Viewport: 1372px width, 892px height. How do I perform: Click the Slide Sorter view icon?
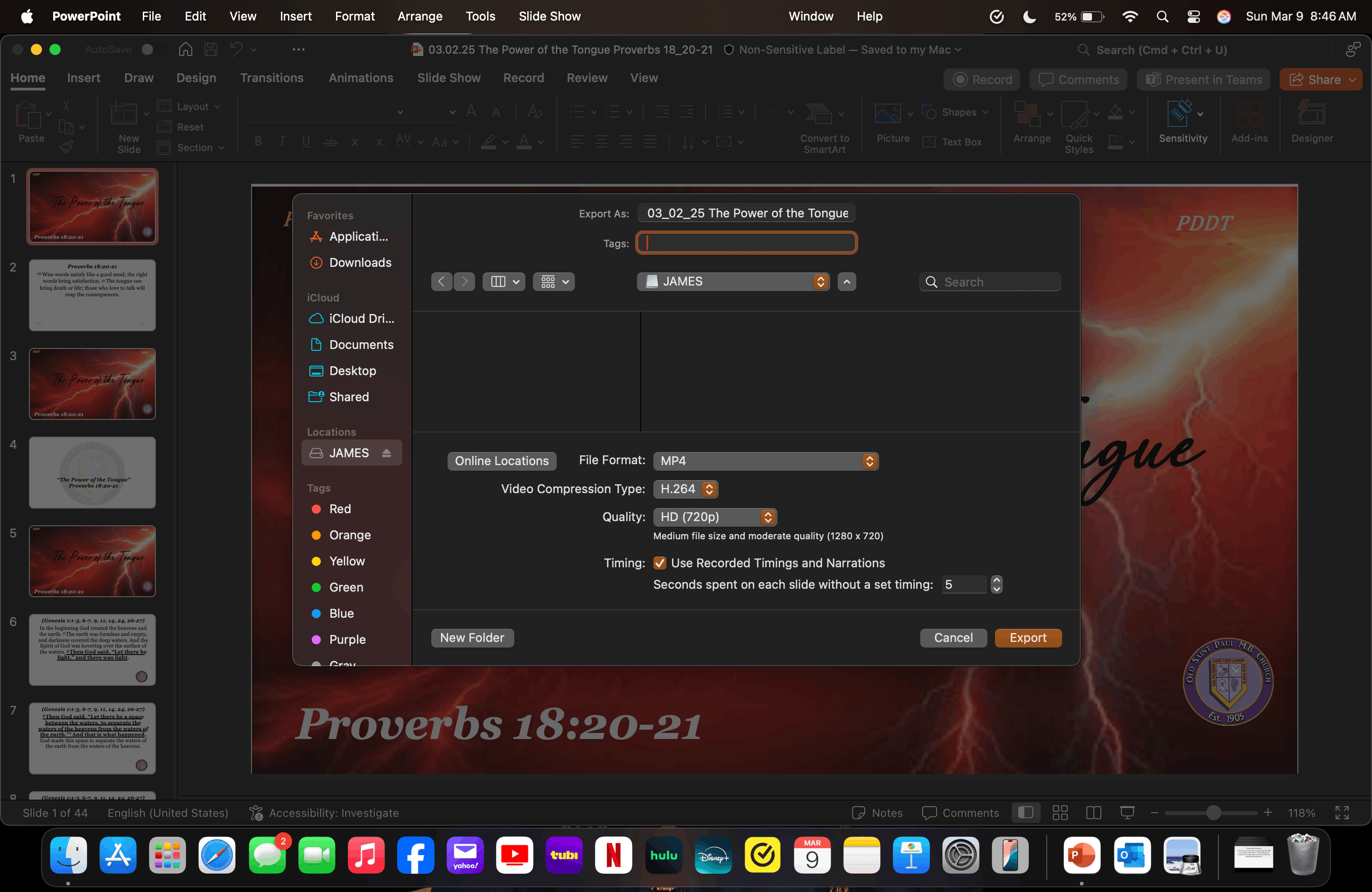(x=1059, y=813)
